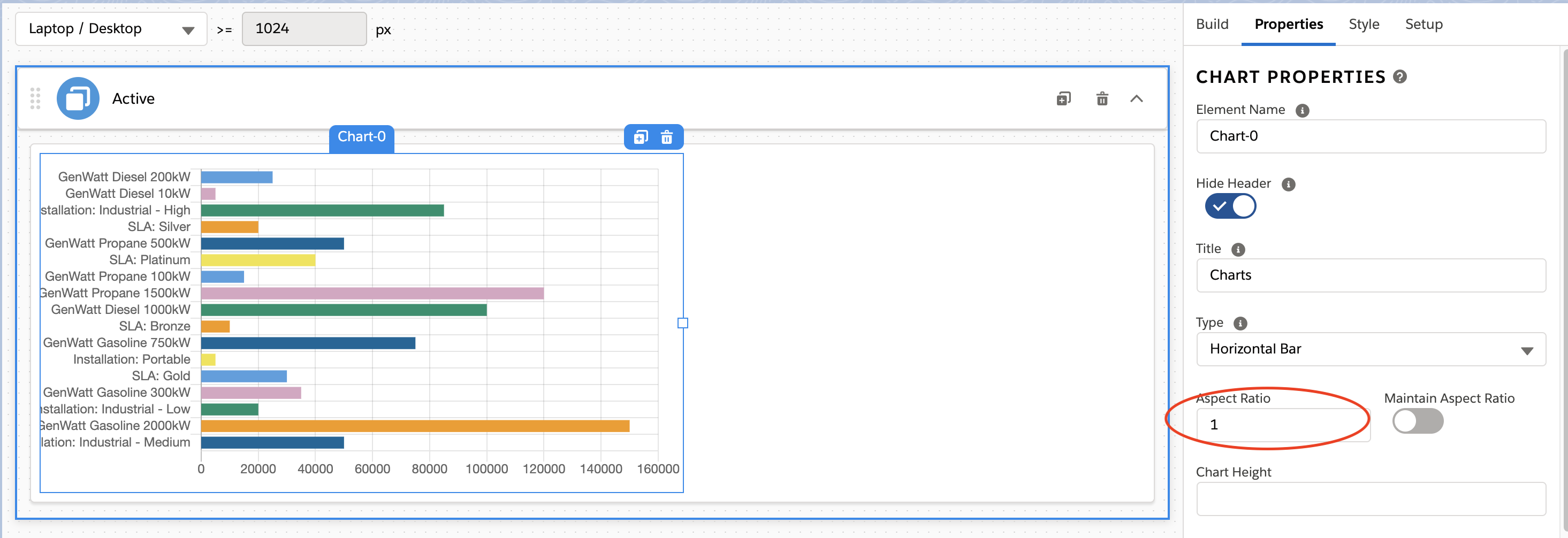
Task: Click the Element Name input field
Action: tap(1371, 136)
